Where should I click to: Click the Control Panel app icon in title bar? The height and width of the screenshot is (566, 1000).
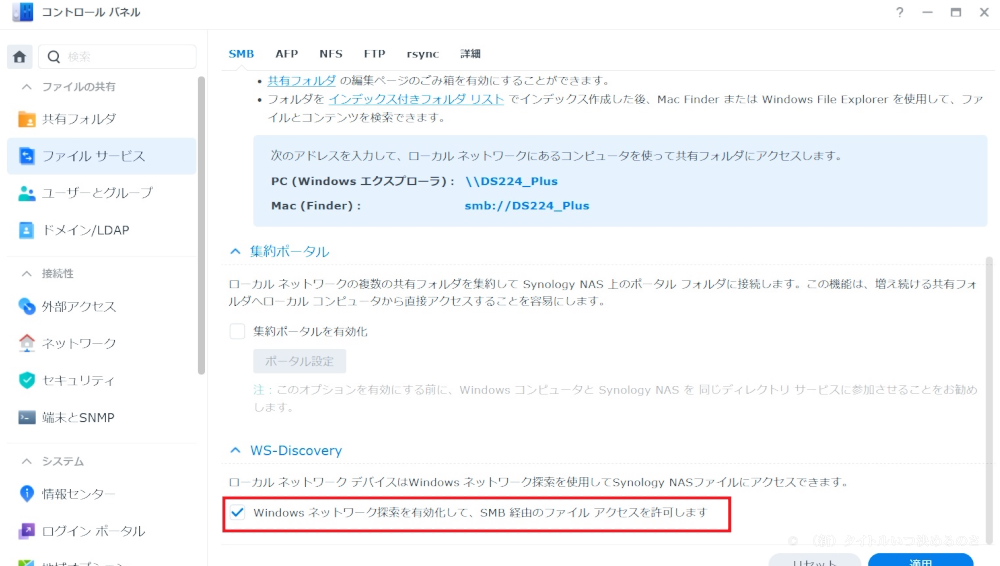click(22, 12)
